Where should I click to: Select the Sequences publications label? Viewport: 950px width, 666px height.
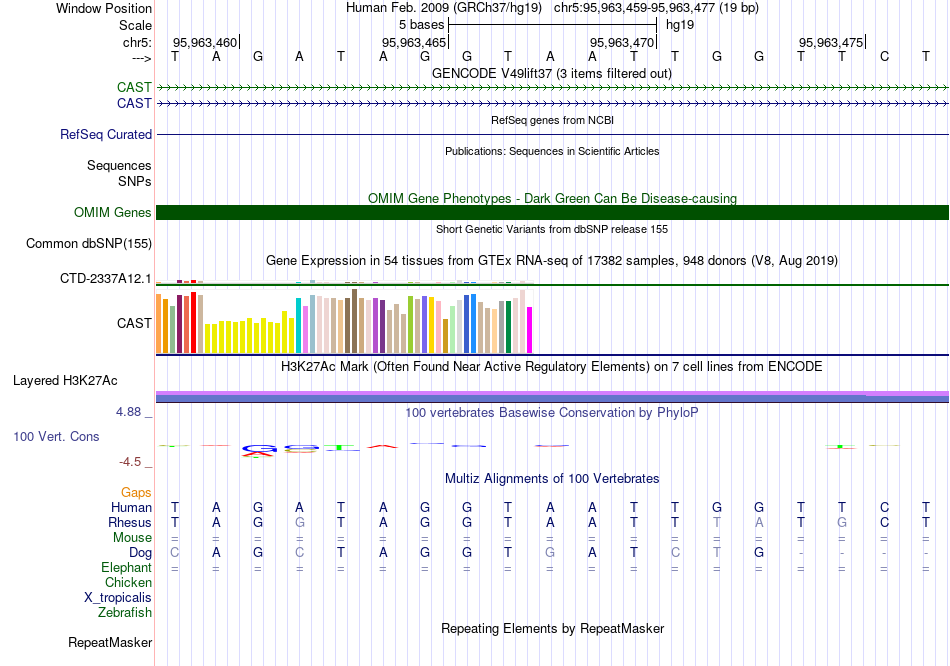pos(119,165)
